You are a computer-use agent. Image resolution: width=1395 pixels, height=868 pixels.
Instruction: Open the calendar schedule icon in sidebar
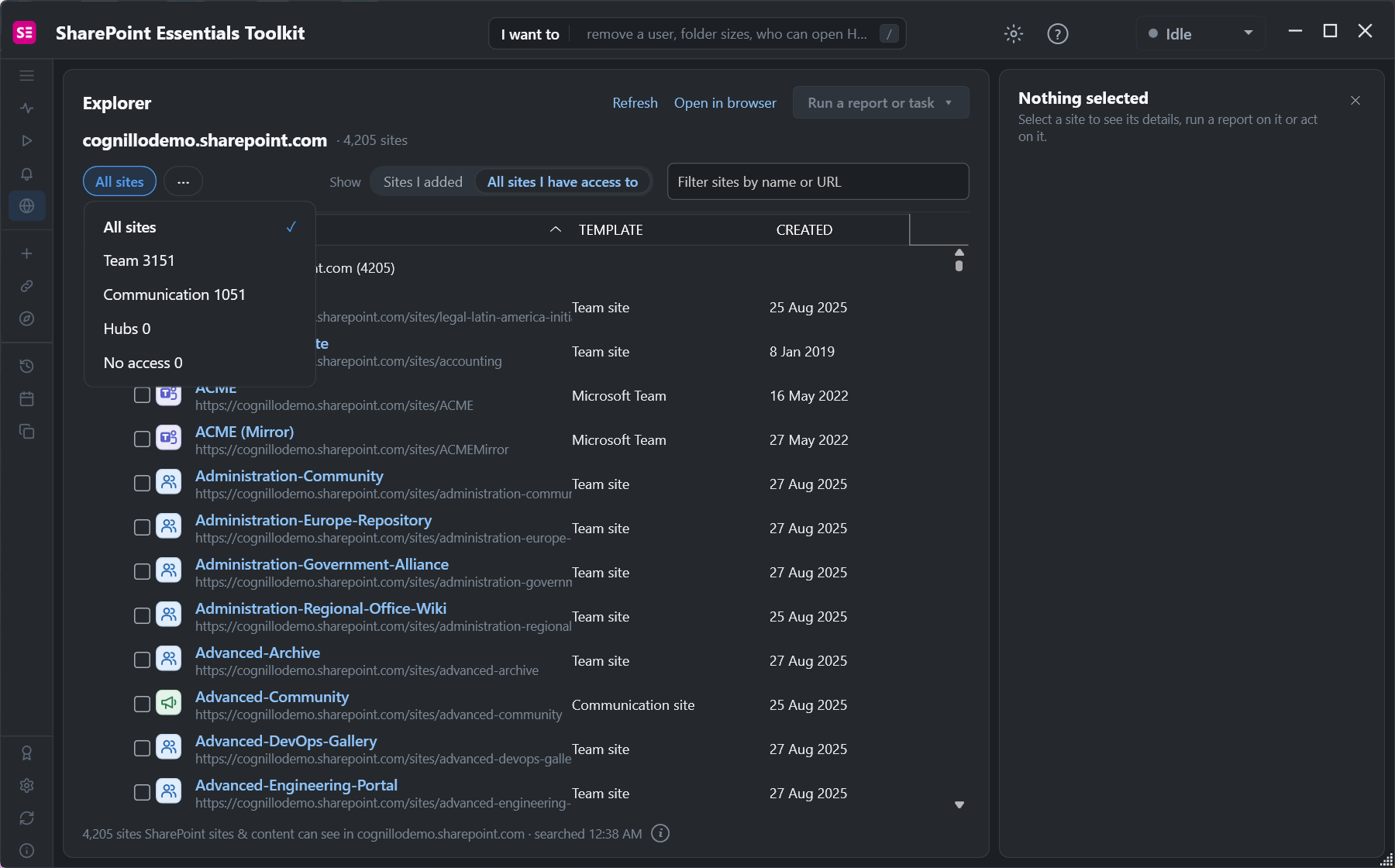(26, 398)
